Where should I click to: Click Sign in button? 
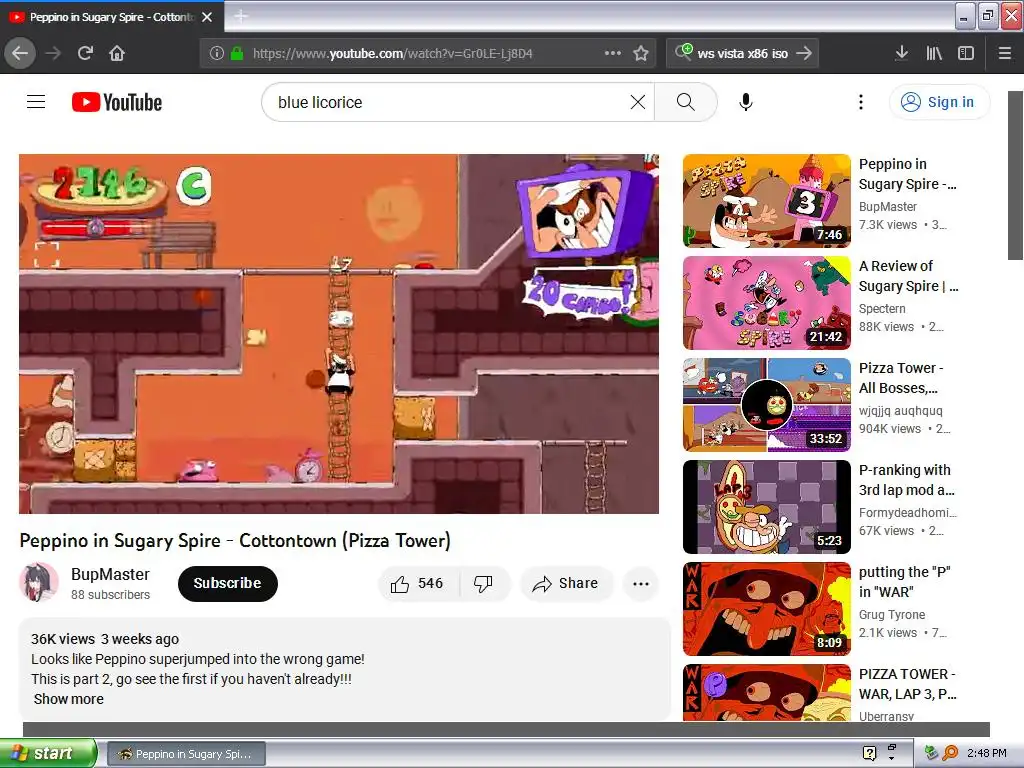tap(939, 102)
